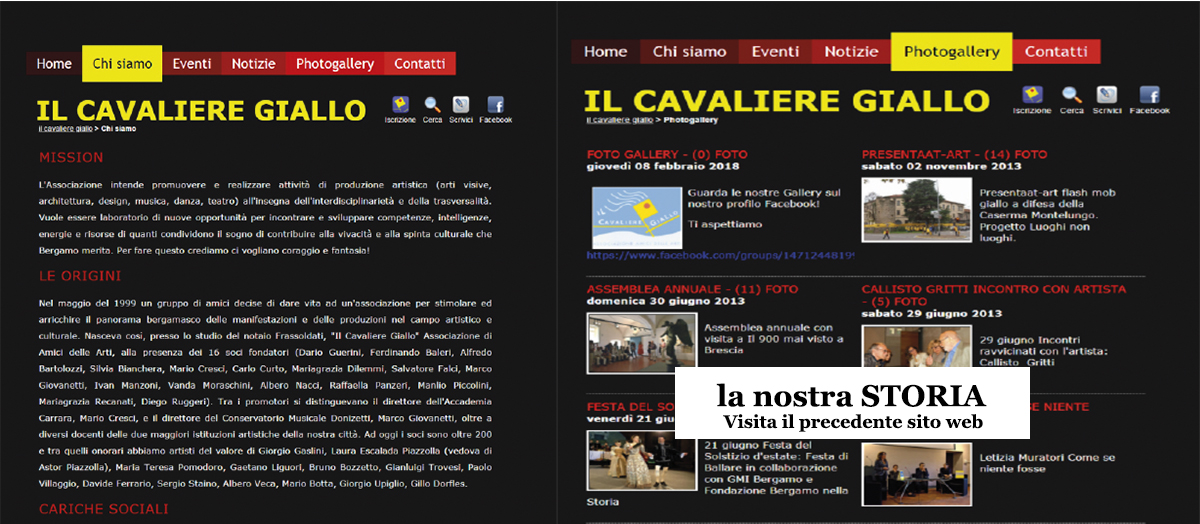
Task: Open Assemblea Annuale - (11) Foto heading
Action: (x=692, y=289)
